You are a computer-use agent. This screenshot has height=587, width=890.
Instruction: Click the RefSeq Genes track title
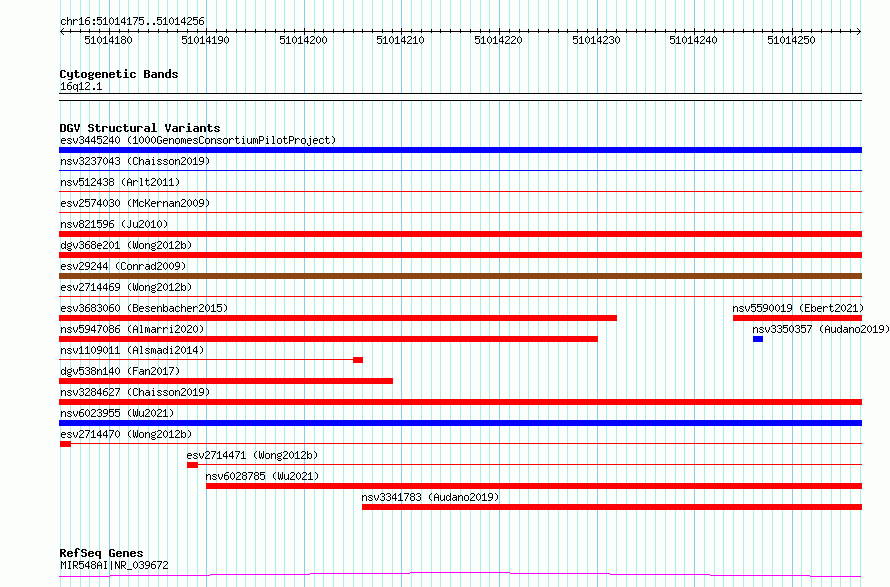tap(101, 553)
